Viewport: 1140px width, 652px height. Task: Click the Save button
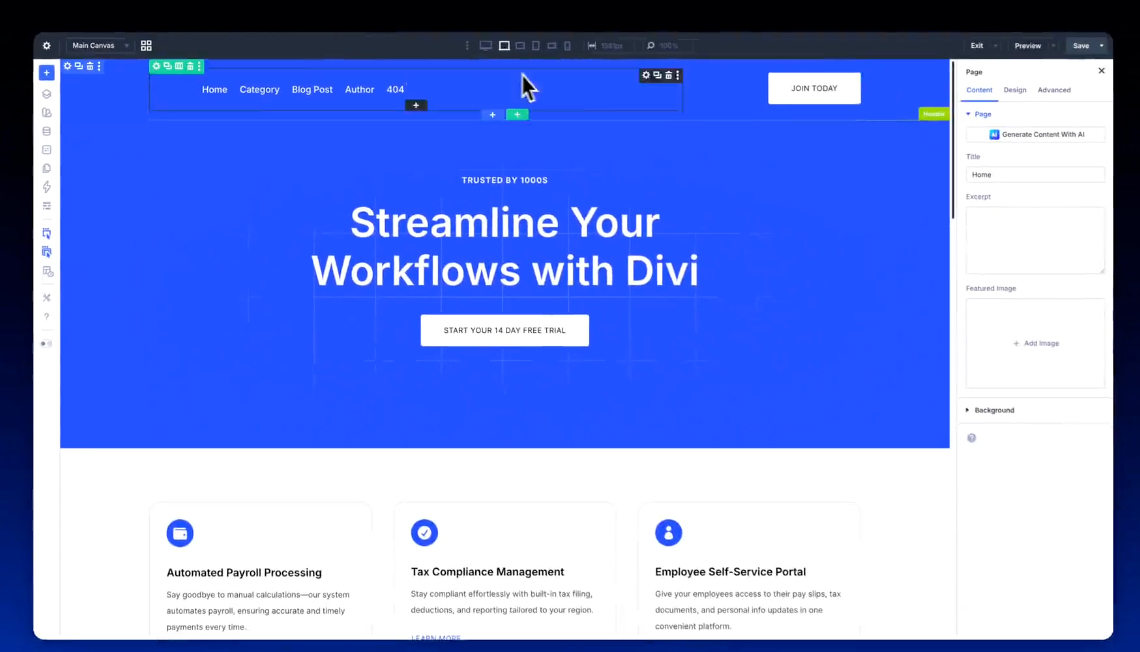coord(1081,46)
